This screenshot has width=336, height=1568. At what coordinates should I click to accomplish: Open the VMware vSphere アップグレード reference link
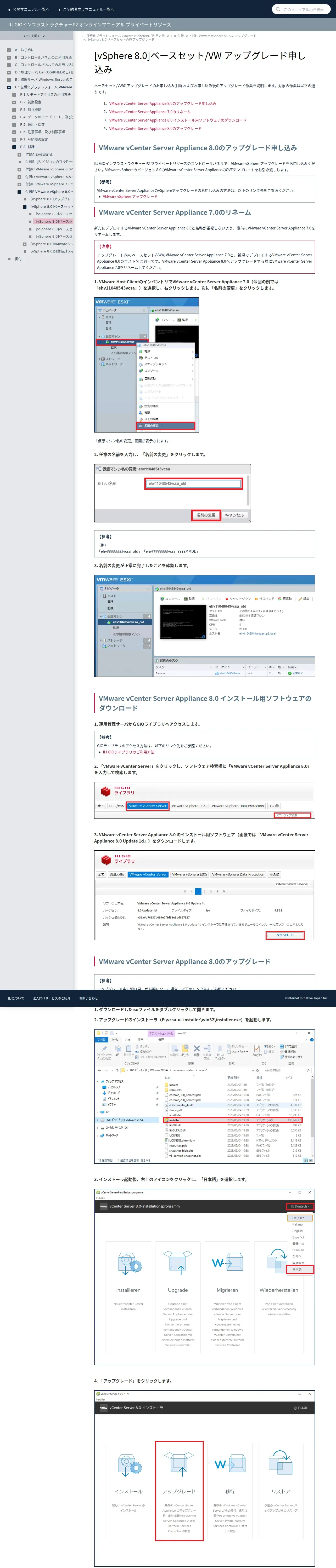click(x=130, y=197)
